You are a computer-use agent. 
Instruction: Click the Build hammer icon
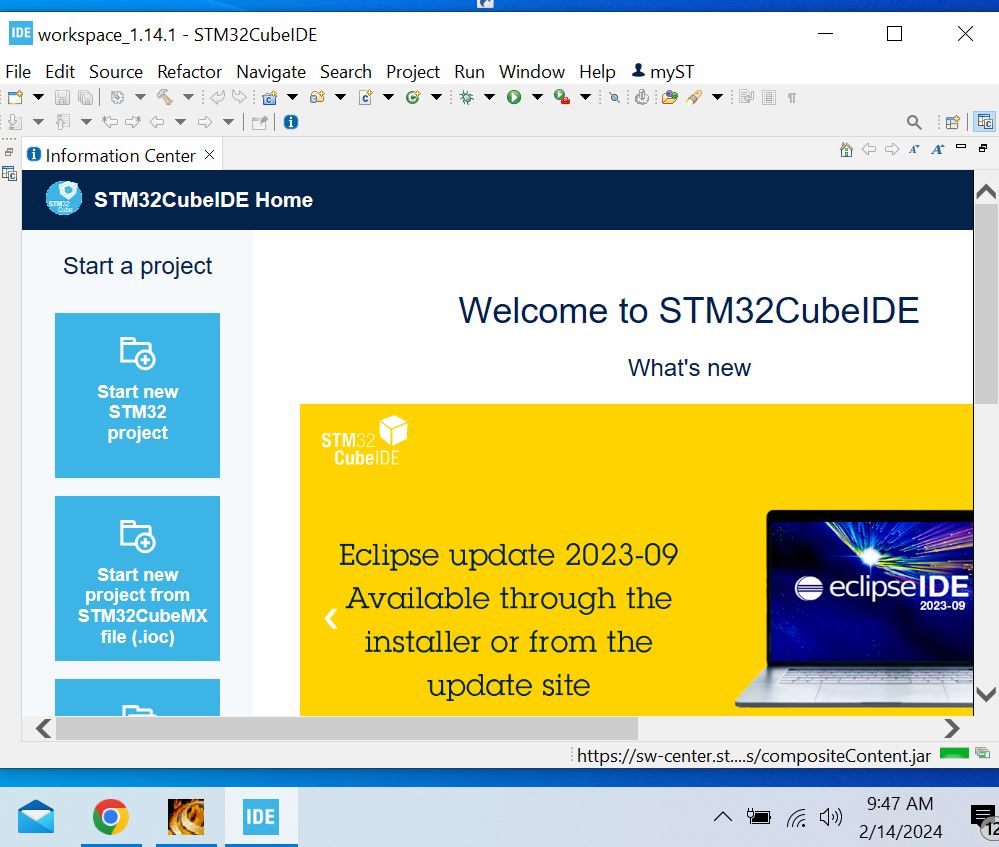coord(165,98)
